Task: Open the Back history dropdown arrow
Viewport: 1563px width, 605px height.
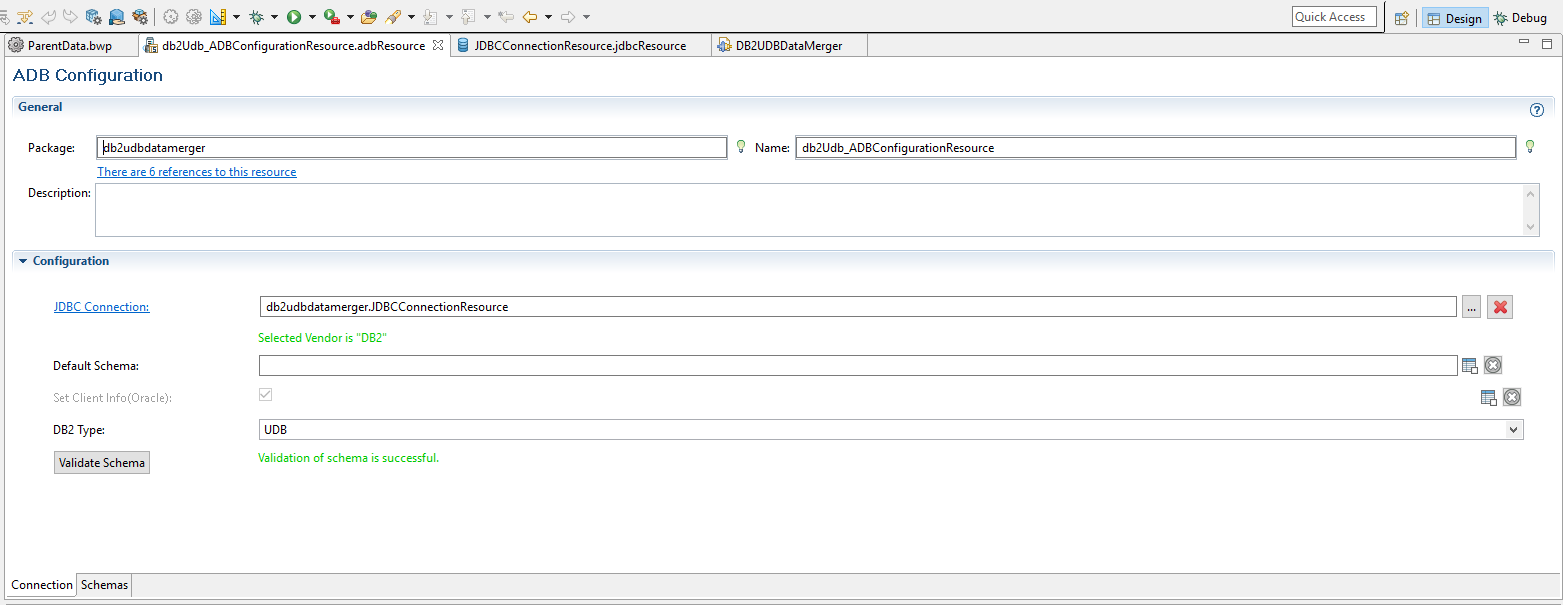Action: point(548,17)
